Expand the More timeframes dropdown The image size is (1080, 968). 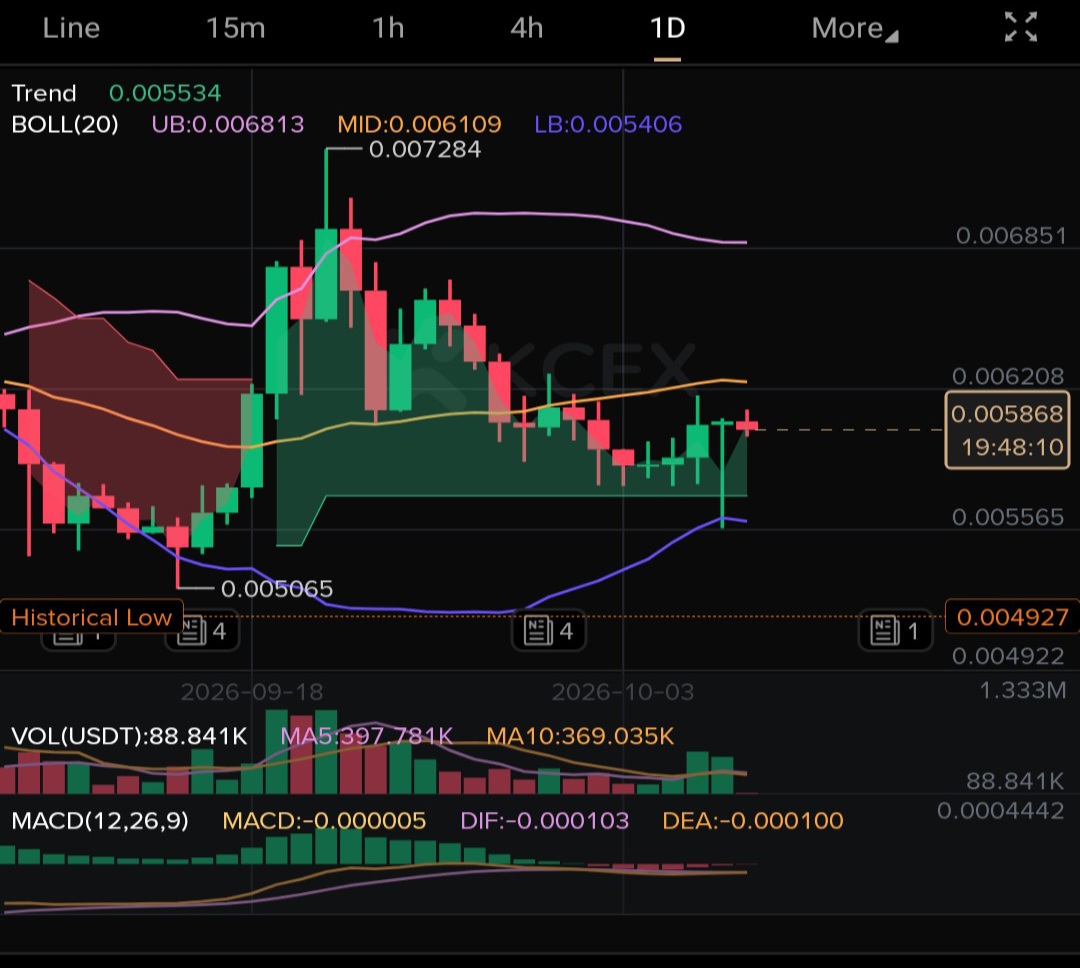855,28
